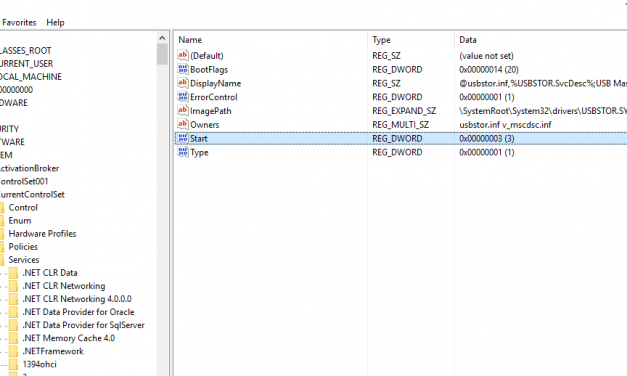This screenshot has width=627, height=376.
Task: Select the Control key in tree
Action: 23,208
